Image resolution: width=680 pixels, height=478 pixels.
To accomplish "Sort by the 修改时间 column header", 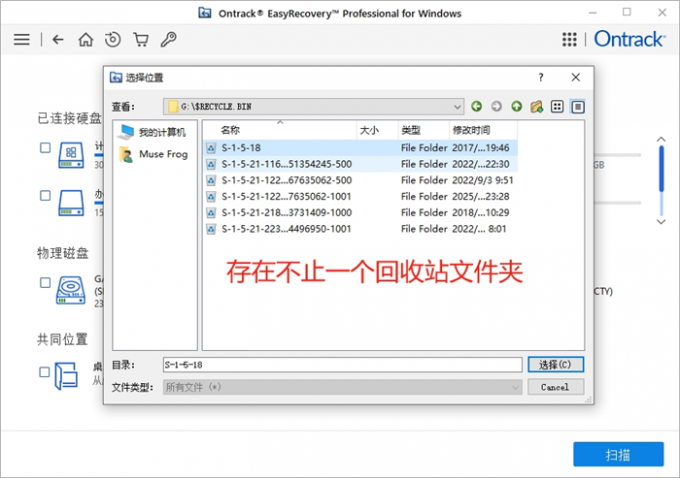I will [x=483, y=130].
